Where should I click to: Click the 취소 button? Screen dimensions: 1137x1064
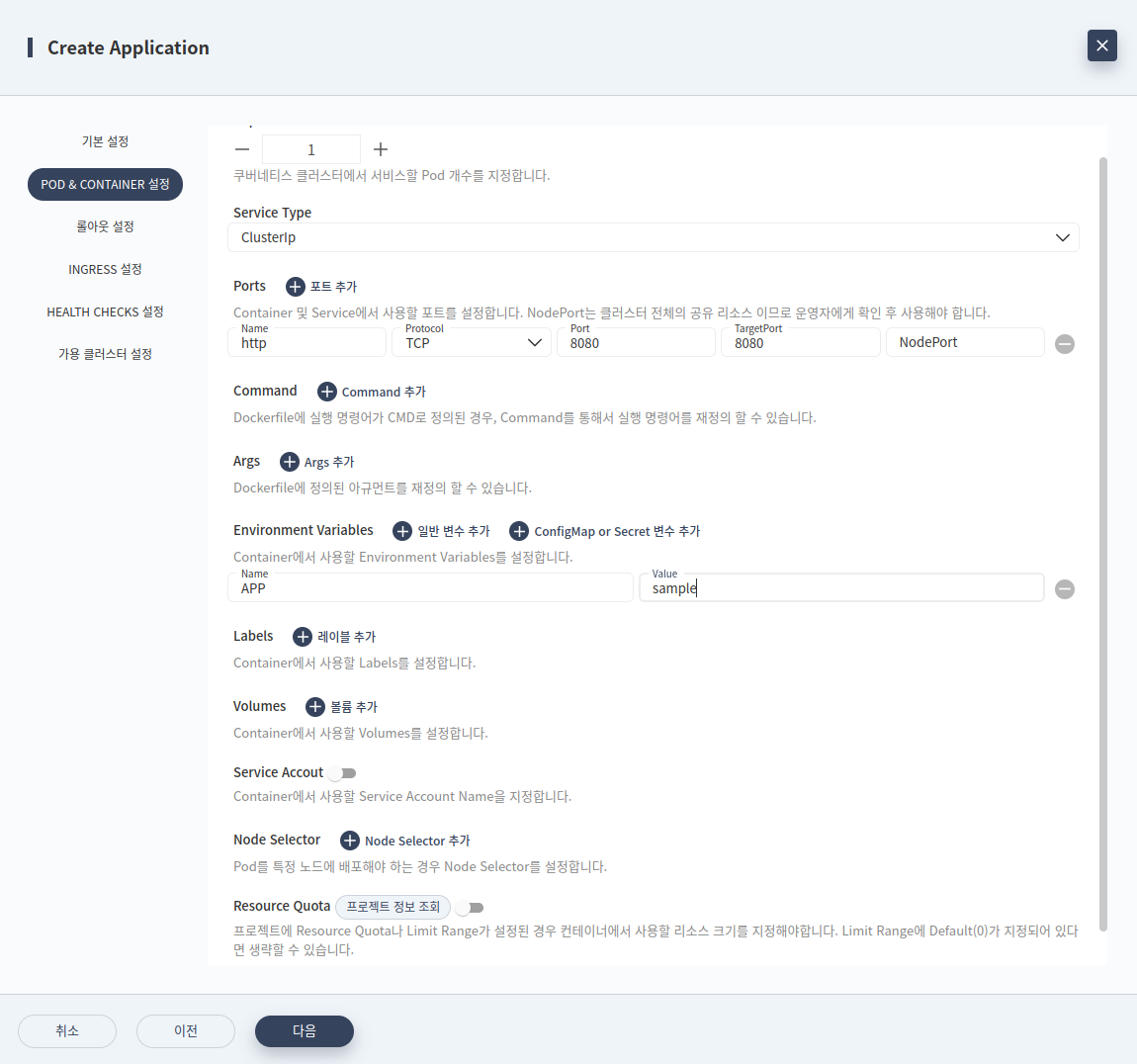[67, 1030]
